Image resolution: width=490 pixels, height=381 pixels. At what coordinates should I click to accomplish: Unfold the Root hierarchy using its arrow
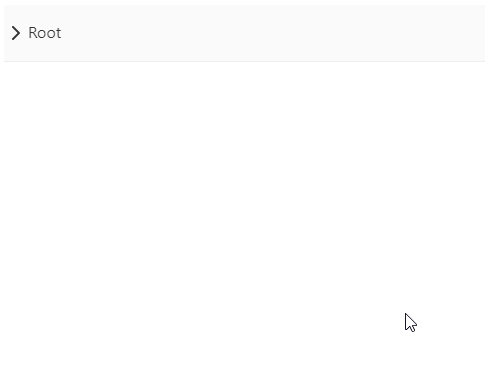click(16, 33)
